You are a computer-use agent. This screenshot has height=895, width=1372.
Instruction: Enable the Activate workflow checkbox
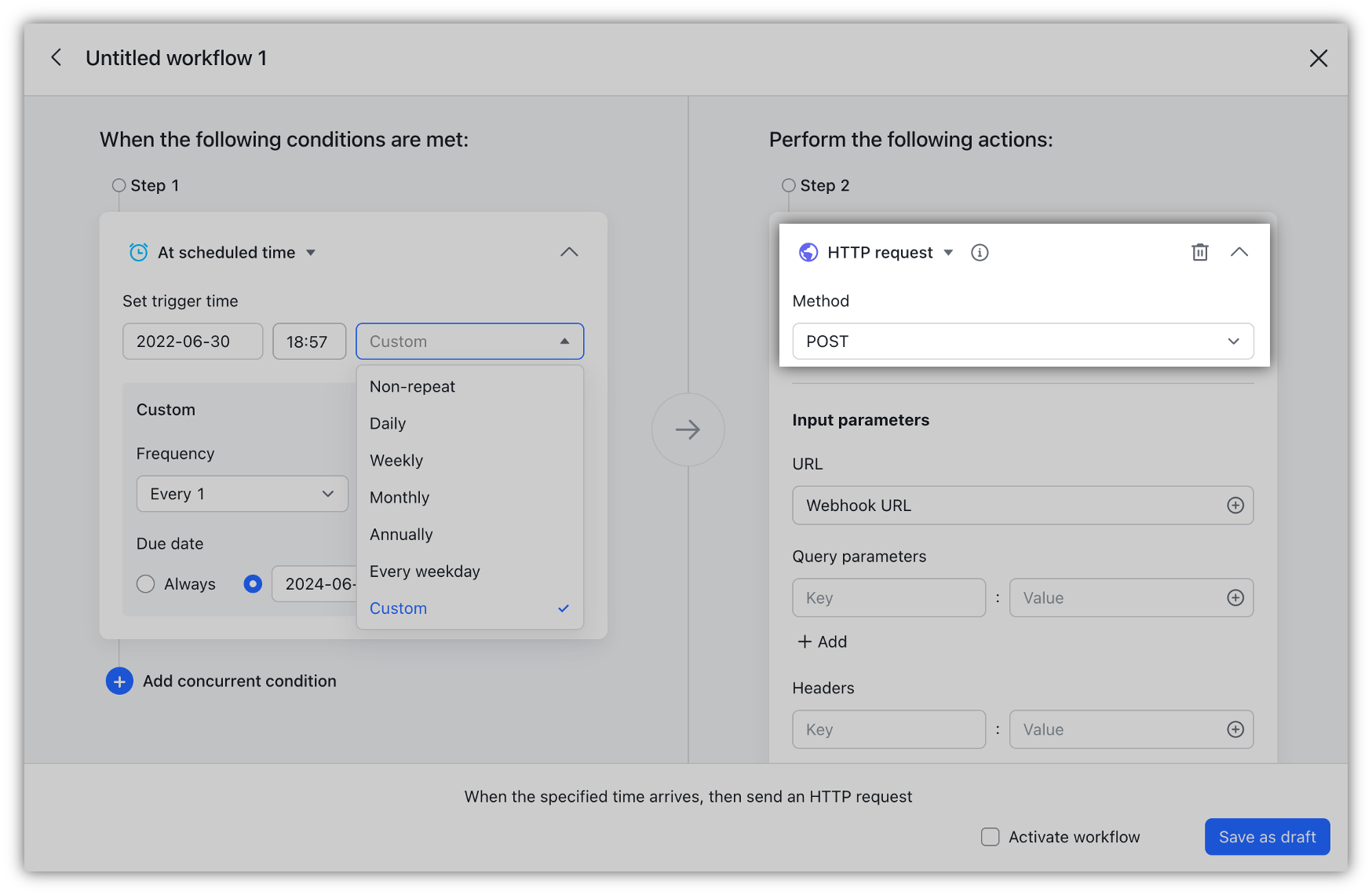990,837
